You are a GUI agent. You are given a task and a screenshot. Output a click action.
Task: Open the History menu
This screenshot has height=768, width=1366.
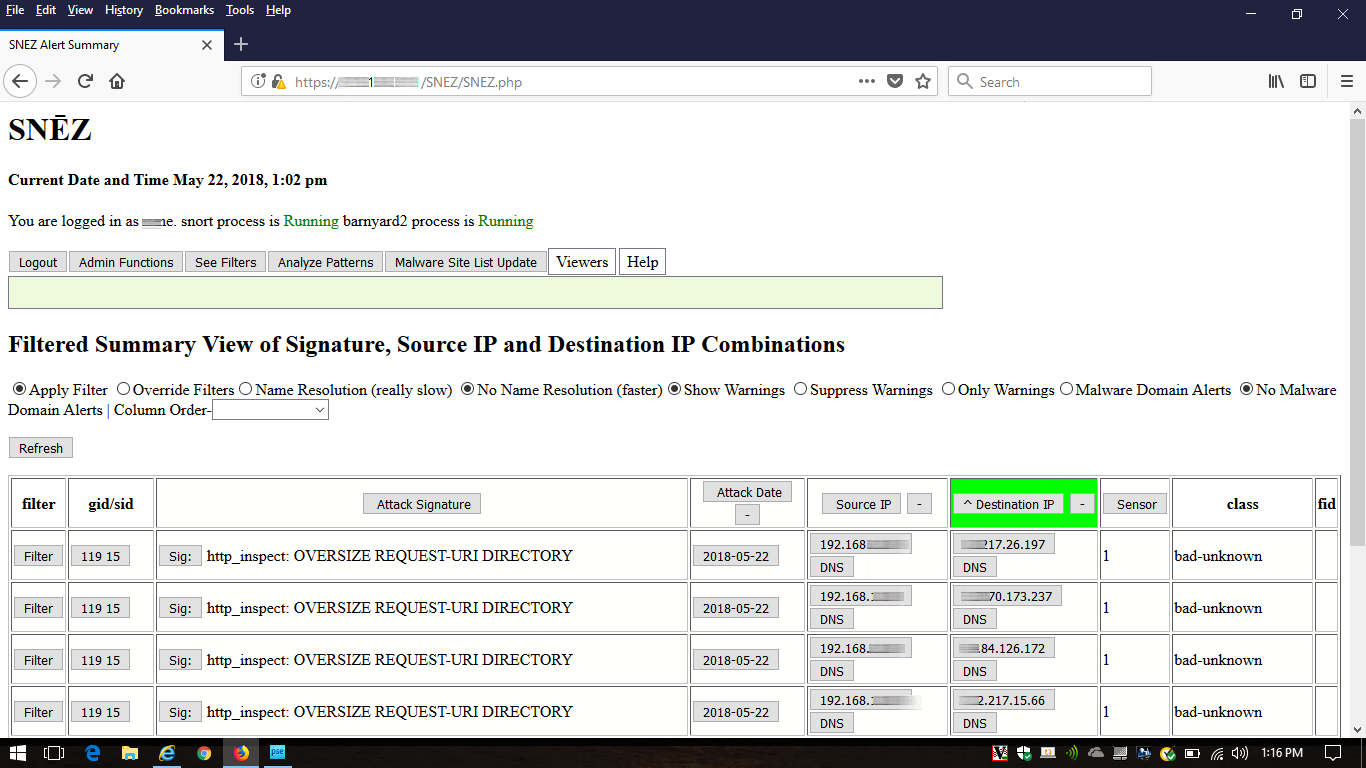point(123,10)
